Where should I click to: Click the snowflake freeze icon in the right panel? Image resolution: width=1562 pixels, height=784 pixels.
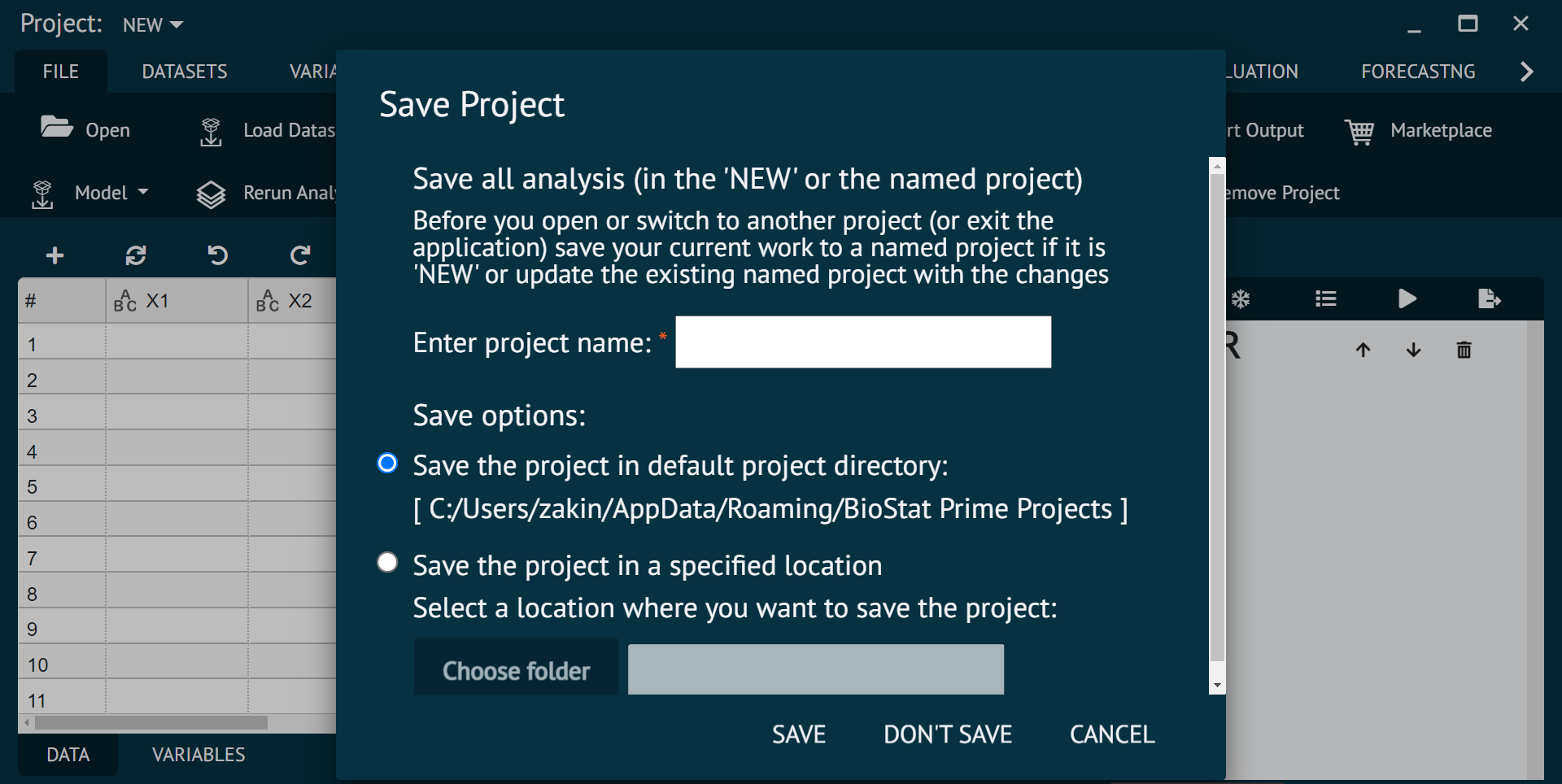tap(1240, 298)
